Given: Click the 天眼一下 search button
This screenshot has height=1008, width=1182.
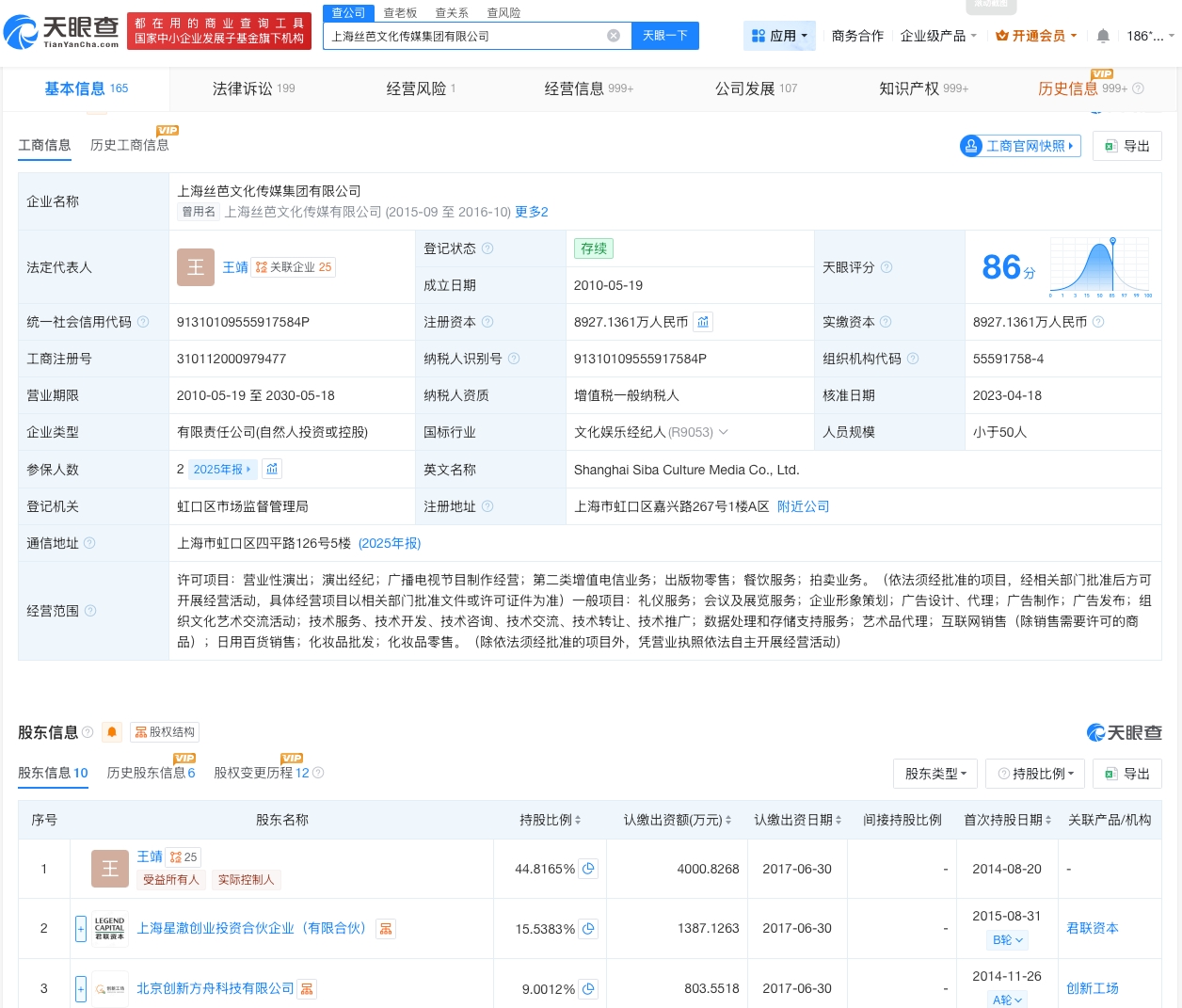Looking at the screenshot, I should pos(665,36).
